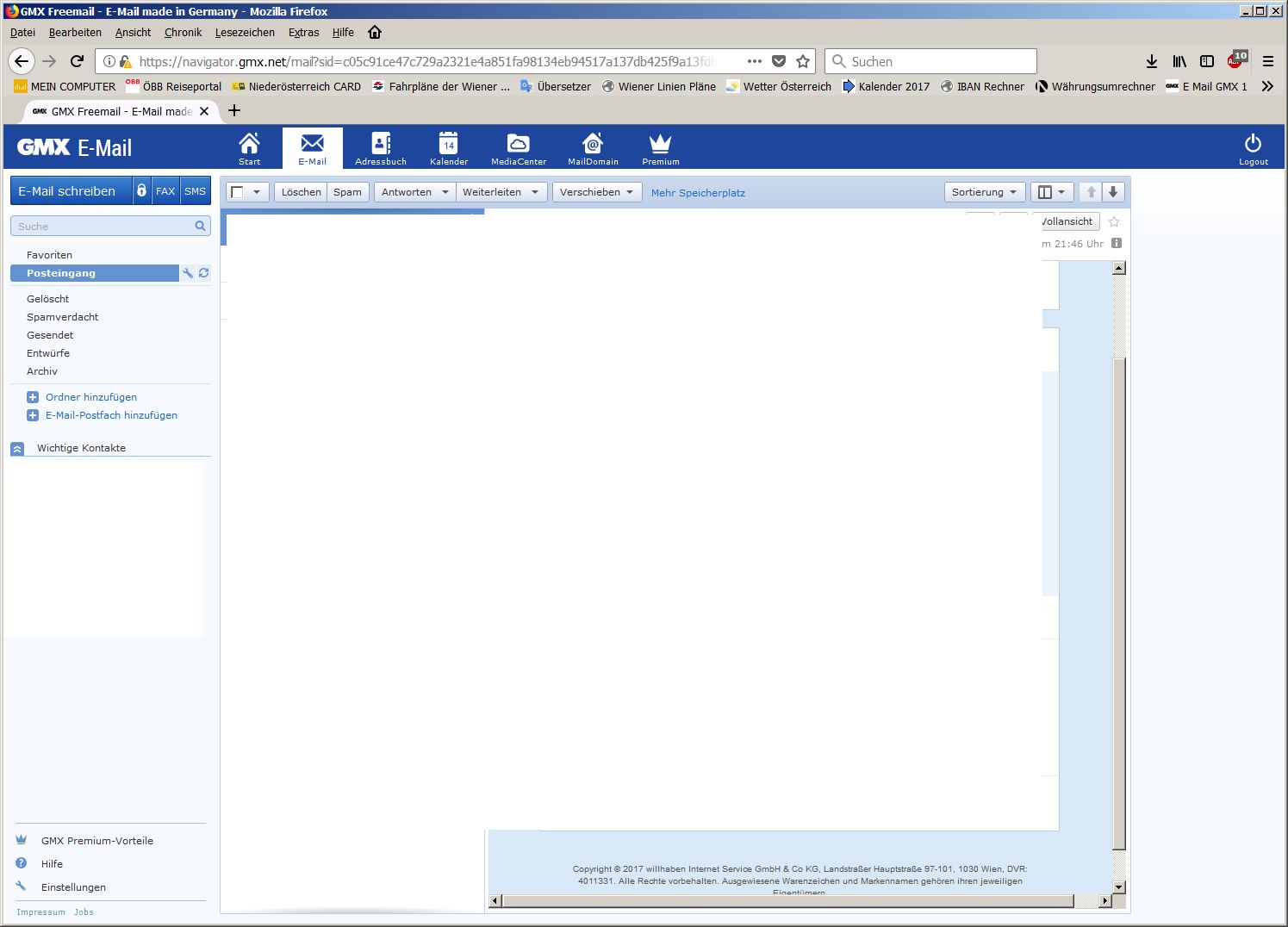Collapse the Wichtige Kontakte section
Screen dimensions: 1288x927
click(x=17, y=449)
